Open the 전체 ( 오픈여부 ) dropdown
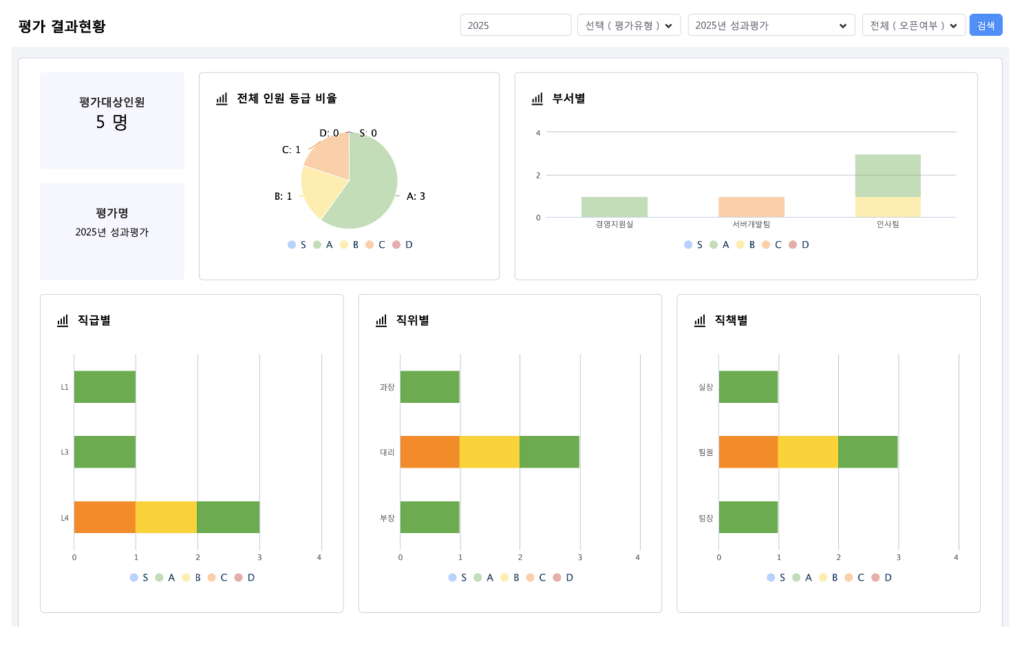The width and height of the screenshot is (1024, 646). [913, 25]
